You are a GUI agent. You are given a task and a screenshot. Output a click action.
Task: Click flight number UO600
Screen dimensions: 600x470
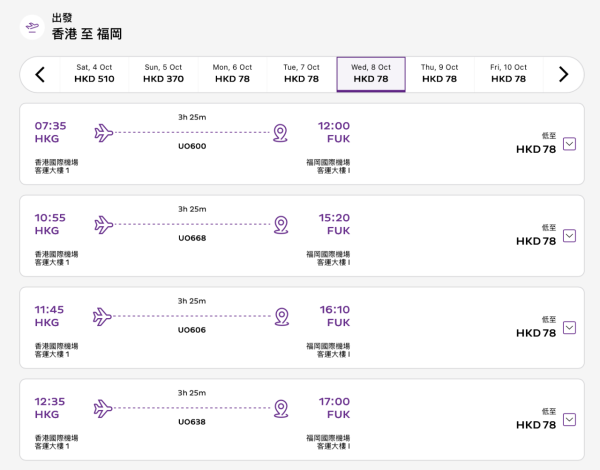coord(192,146)
